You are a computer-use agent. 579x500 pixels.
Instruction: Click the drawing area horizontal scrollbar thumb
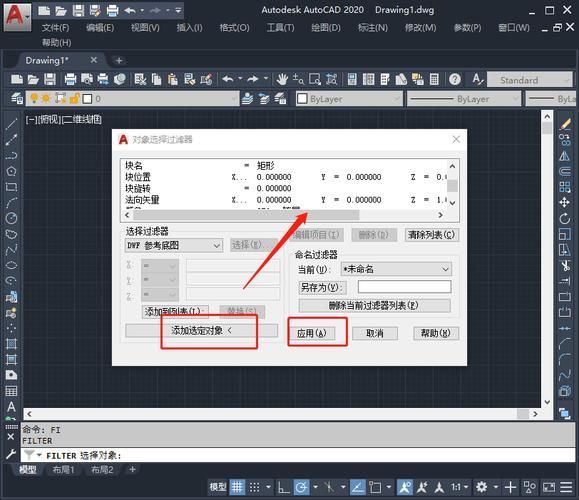tap(523, 414)
